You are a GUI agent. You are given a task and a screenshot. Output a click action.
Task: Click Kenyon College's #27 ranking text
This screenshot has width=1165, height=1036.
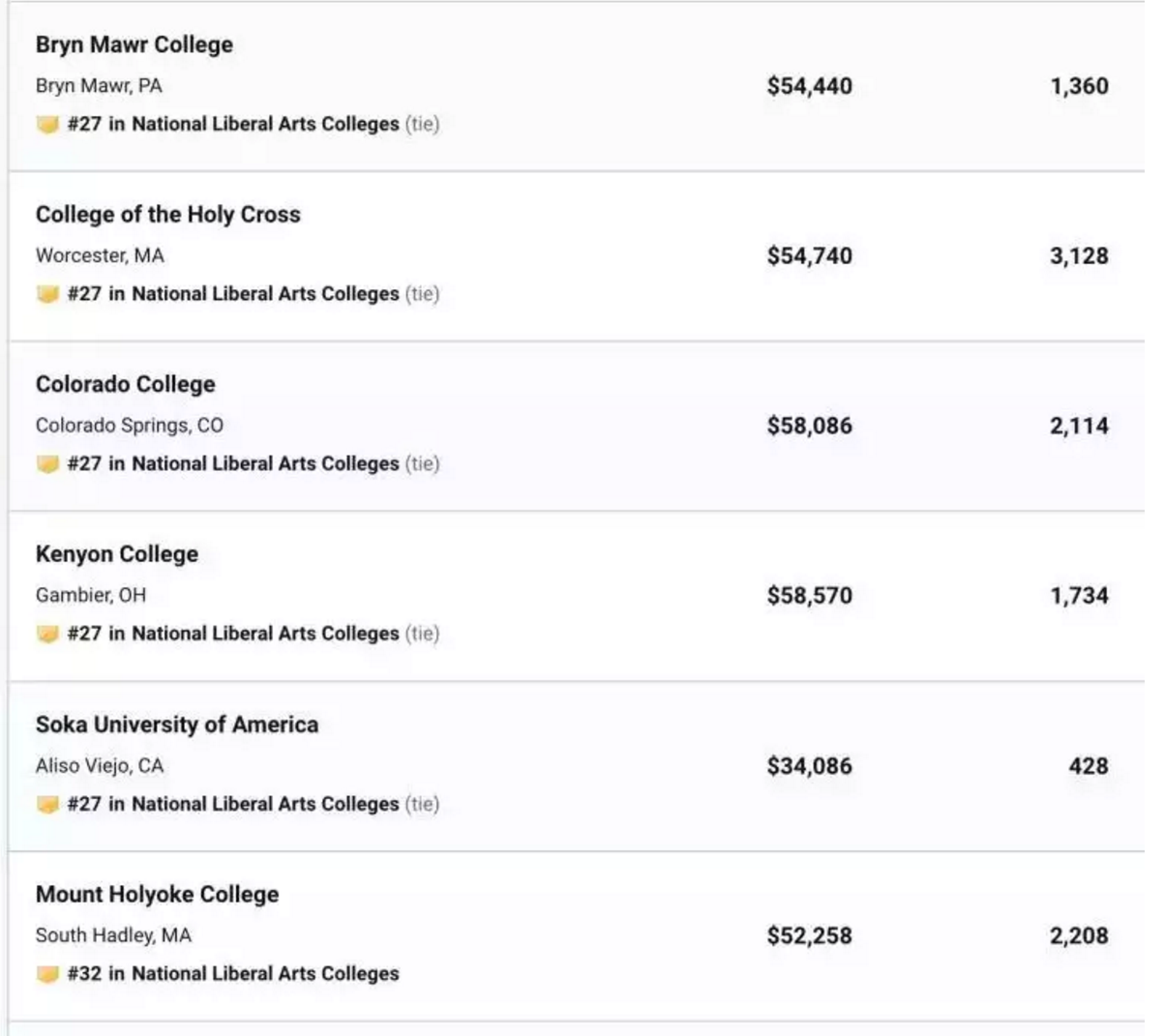tap(233, 635)
